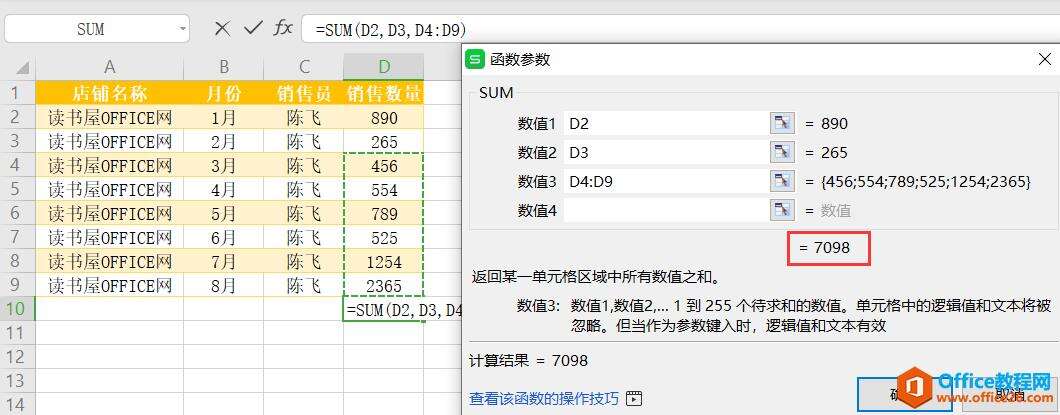Click the 店铺名称 header cell
Image resolution: width=1060 pixels, height=415 pixels.
coord(110,93)
